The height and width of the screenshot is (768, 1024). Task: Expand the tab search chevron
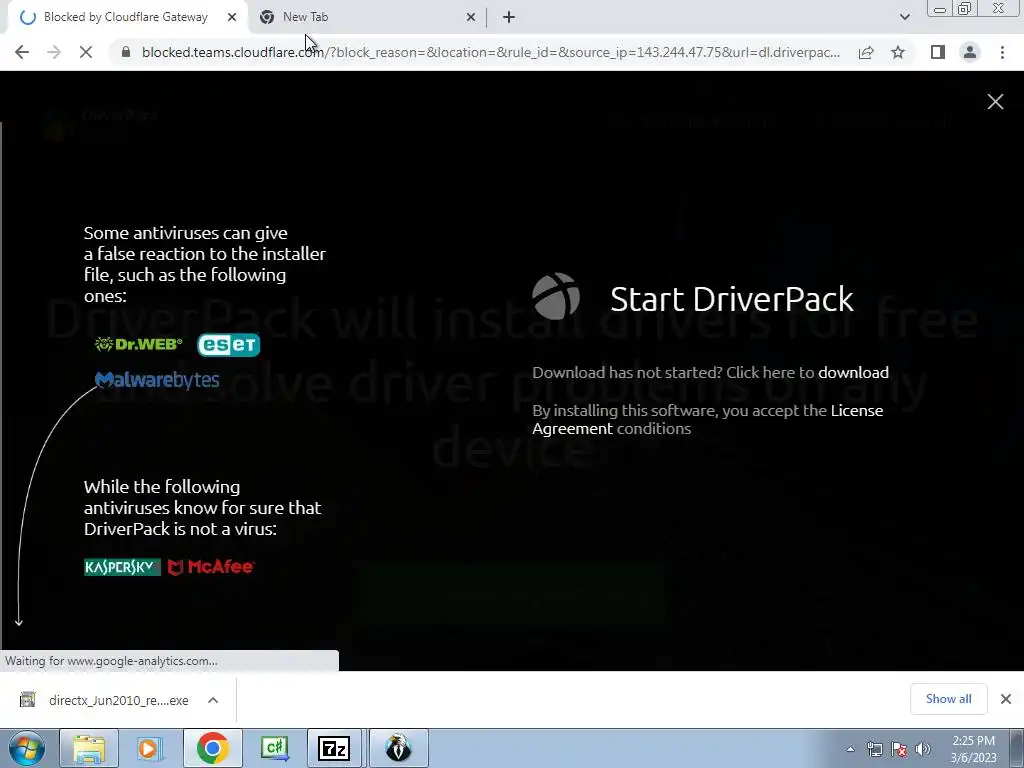[904, 17]
